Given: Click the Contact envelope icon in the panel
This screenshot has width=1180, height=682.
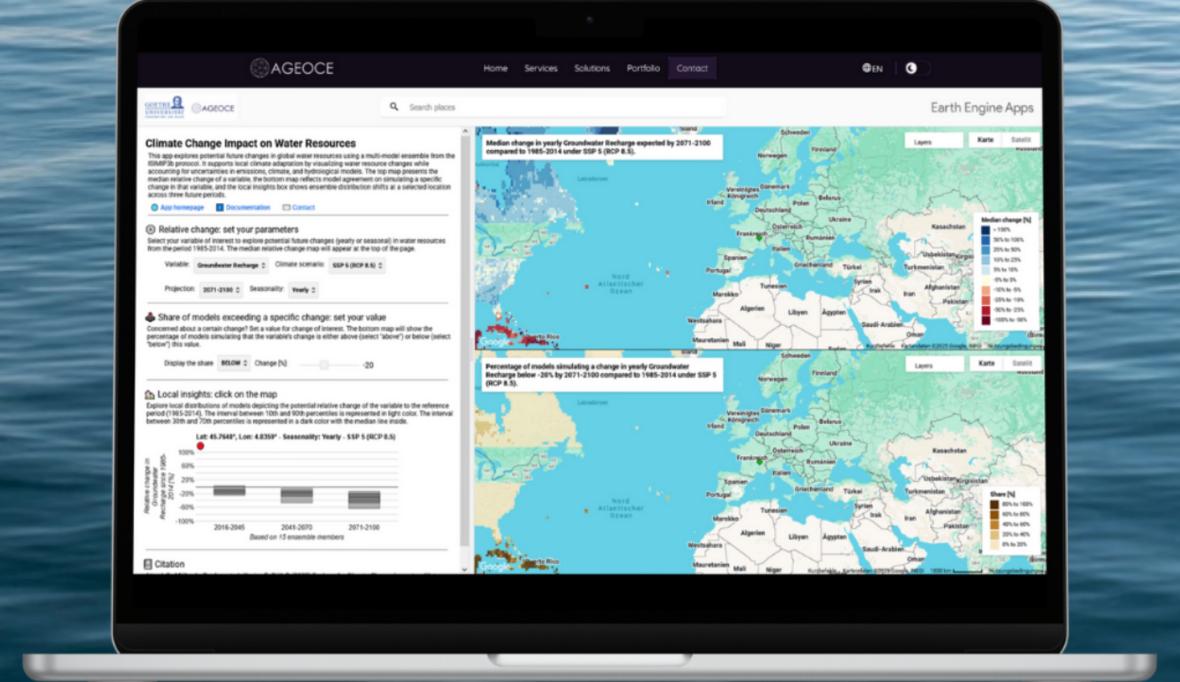Looking at the screenshot, I should coord(286,208).
